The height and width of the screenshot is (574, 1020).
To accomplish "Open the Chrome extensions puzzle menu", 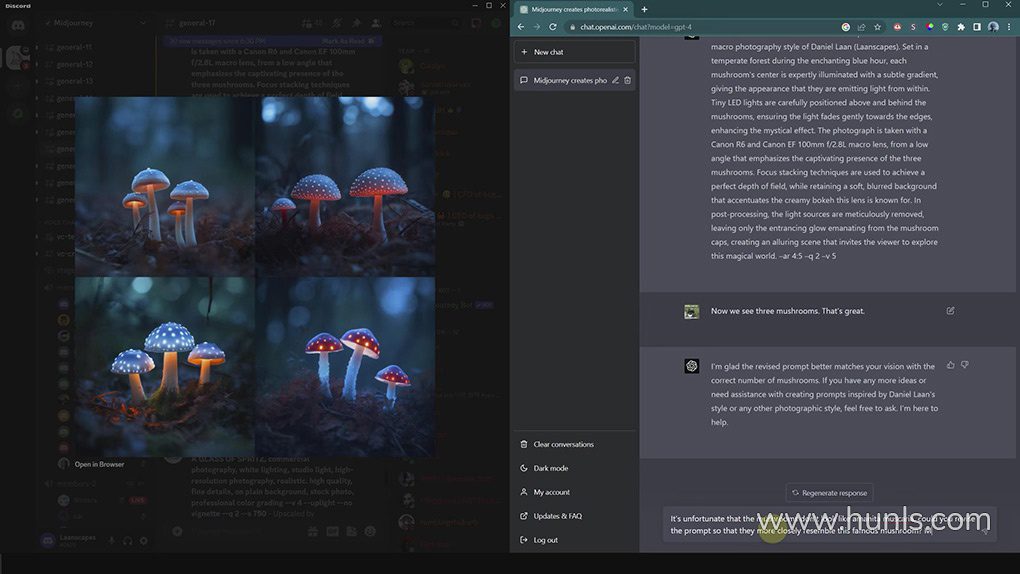I will coord(961,27).
